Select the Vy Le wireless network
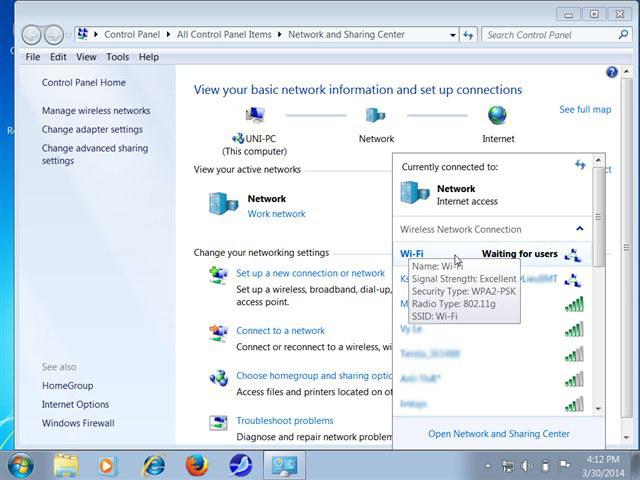Image resolution: width=640 pixels, height=480 pixels. point(493,329)
